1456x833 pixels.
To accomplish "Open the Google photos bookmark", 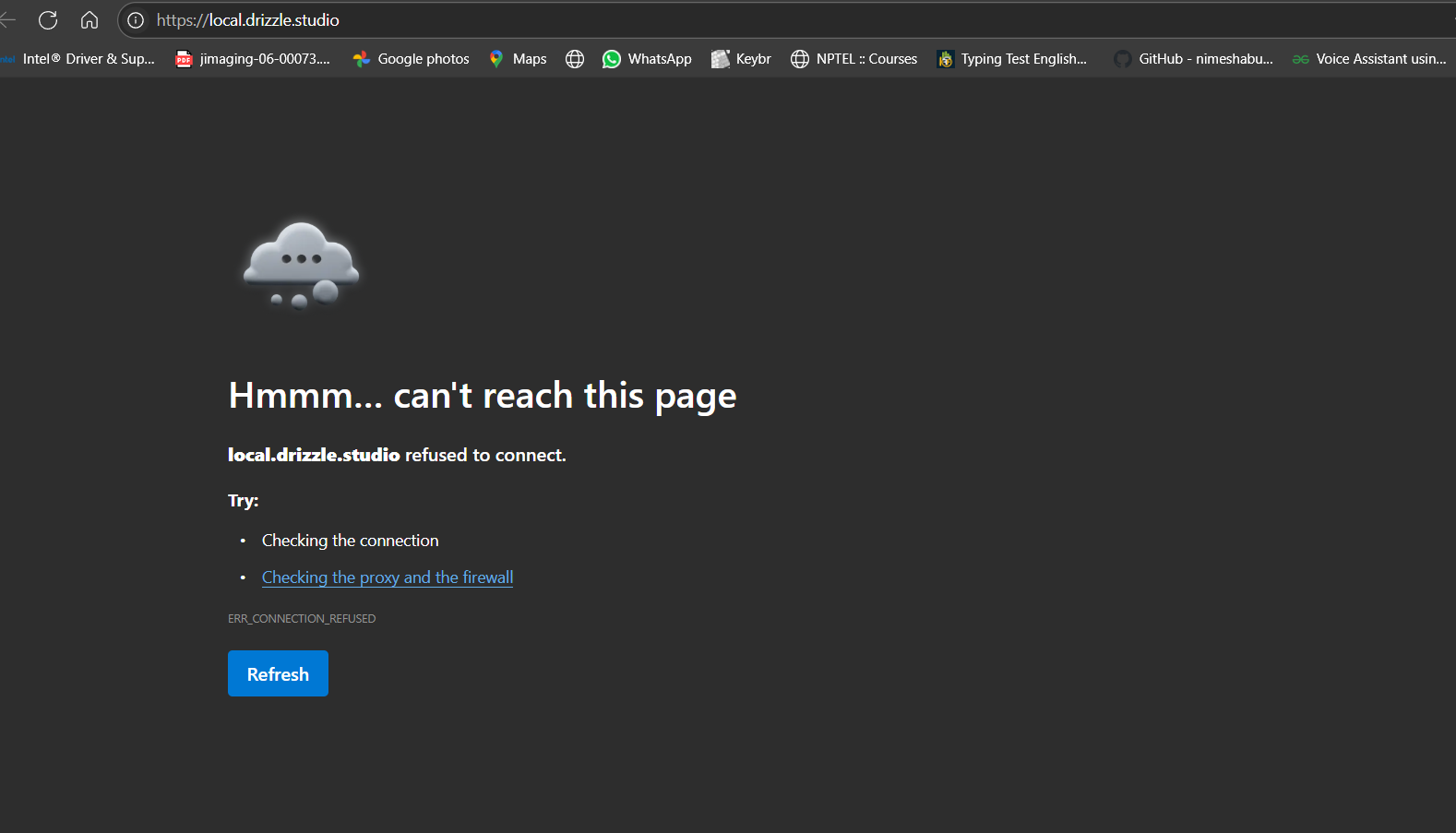I will [x=412, y=59].
